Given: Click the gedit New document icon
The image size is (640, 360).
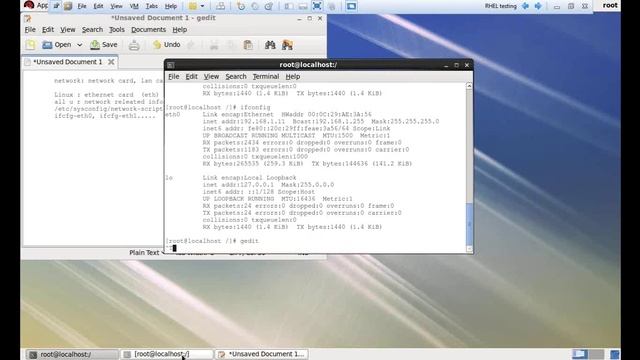Looking at the screenshot, I should click(31, 45).
